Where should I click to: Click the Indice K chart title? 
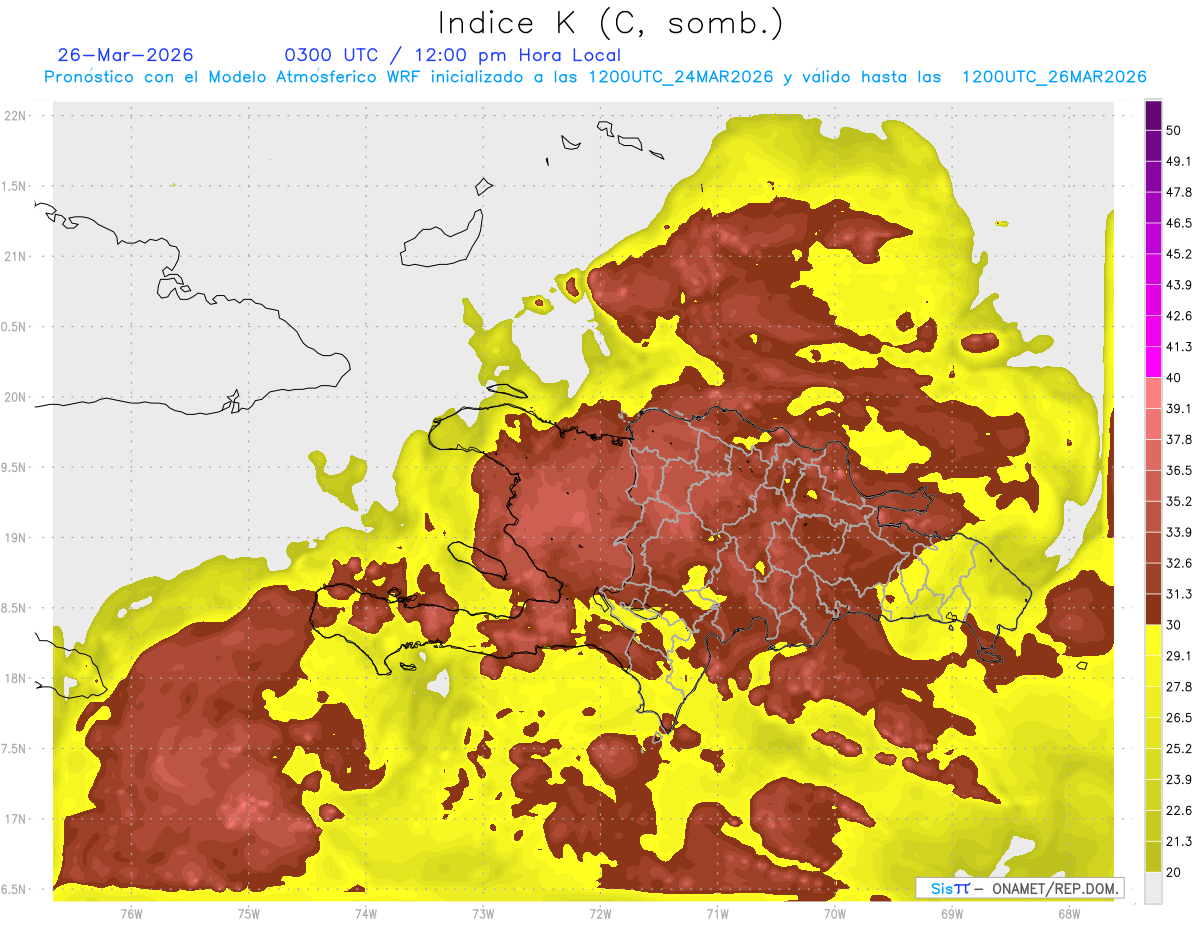click(610, 22)
